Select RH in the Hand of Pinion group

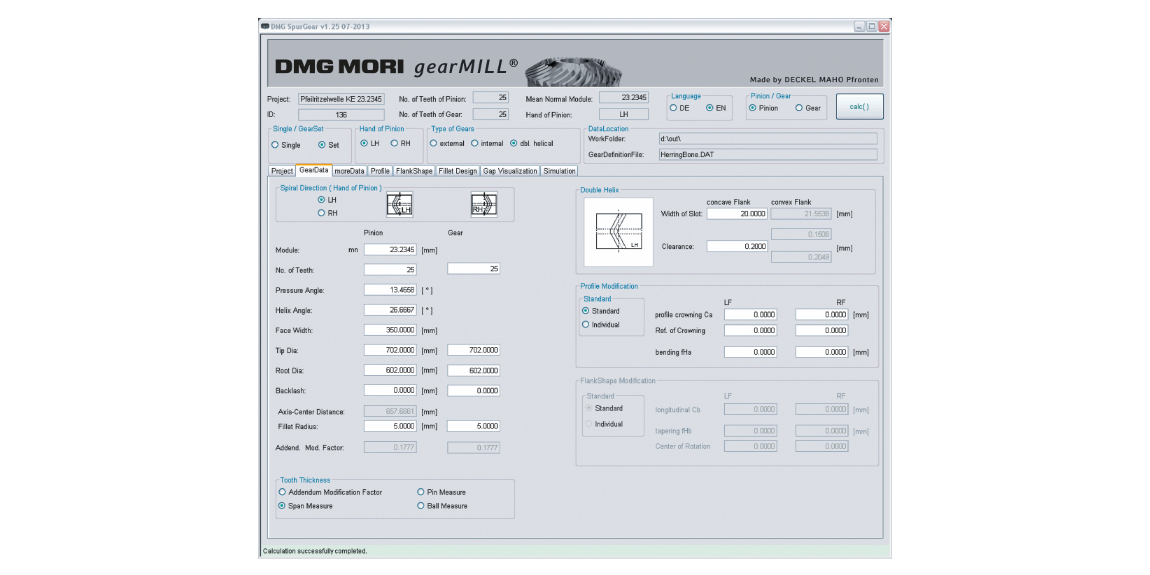pos(394,143)
